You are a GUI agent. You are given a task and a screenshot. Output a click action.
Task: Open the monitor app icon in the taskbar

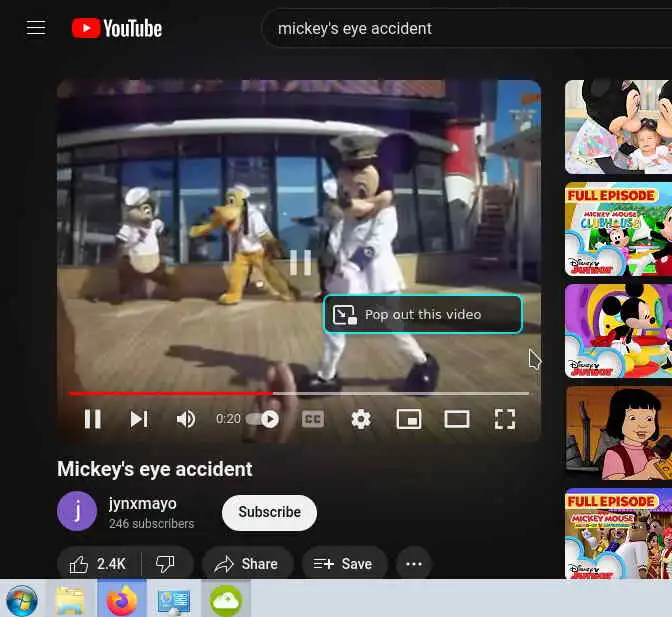[x=174, y=599]
